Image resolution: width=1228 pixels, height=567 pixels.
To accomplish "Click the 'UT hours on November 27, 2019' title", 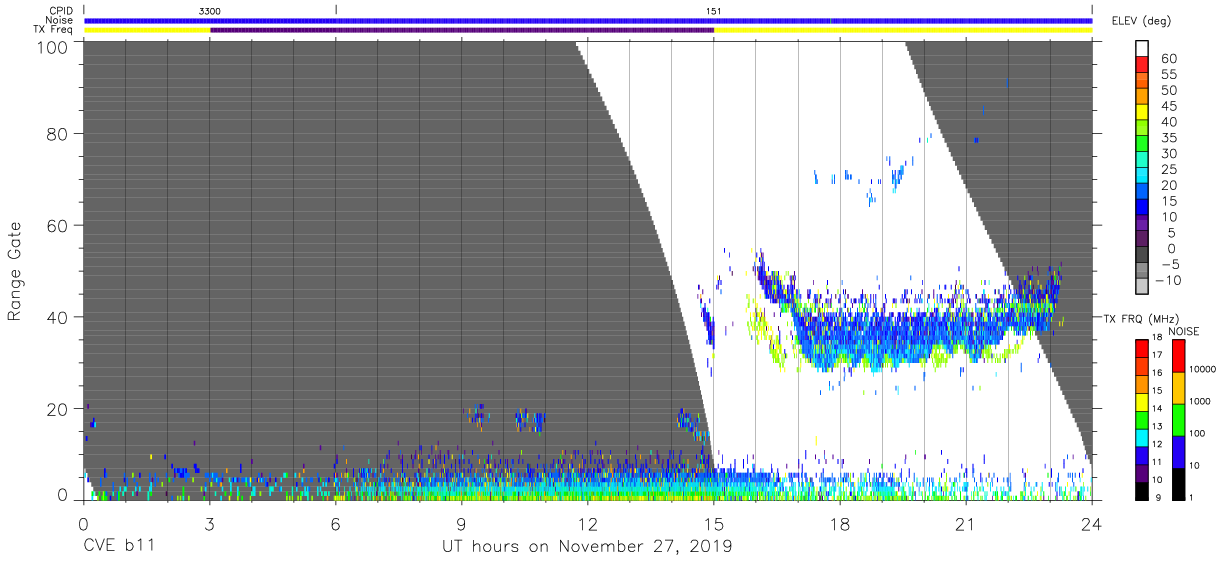I will click(587, 547).
